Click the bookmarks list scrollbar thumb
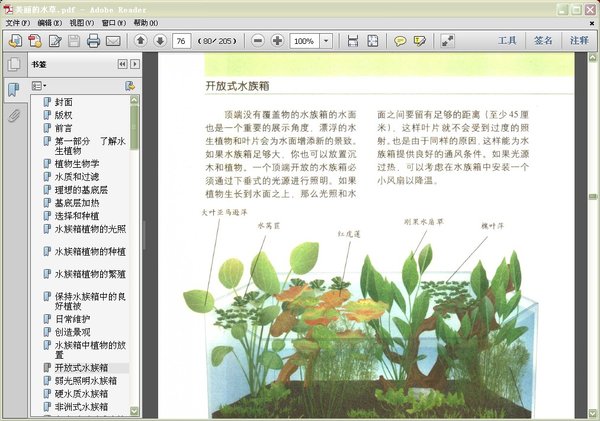Image resolution: width=600 pixels, height=421 pixels. (134, 127)
